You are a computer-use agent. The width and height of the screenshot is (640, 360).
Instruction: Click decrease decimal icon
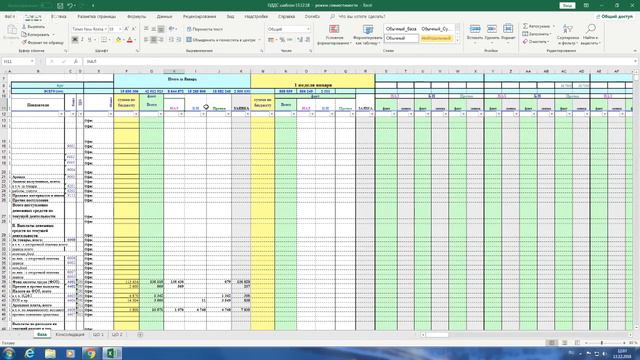[307, 40]
